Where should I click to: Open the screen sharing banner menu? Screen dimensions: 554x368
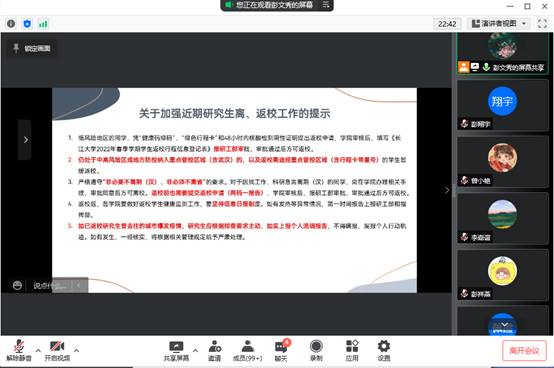[326, 5]
